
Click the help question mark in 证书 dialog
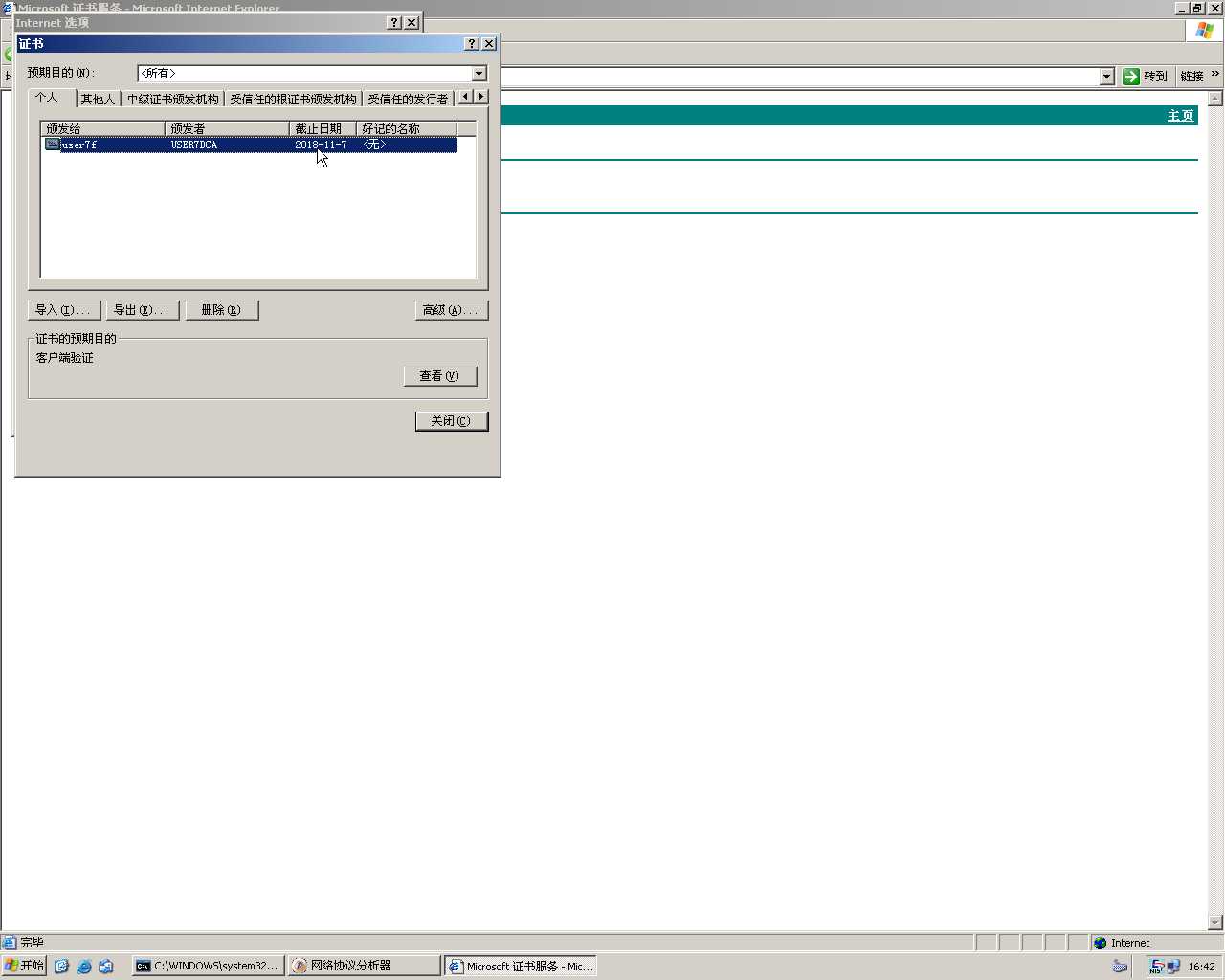point(472,44)
